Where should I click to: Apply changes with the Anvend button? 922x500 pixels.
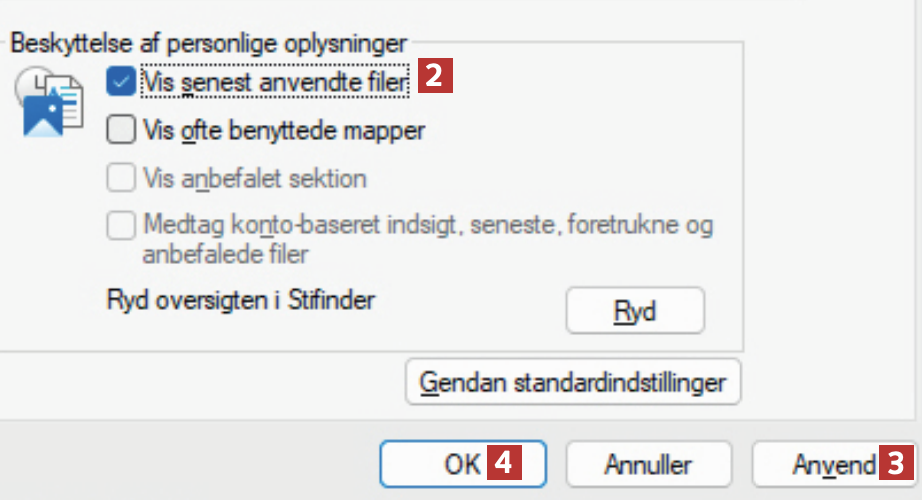820,464
